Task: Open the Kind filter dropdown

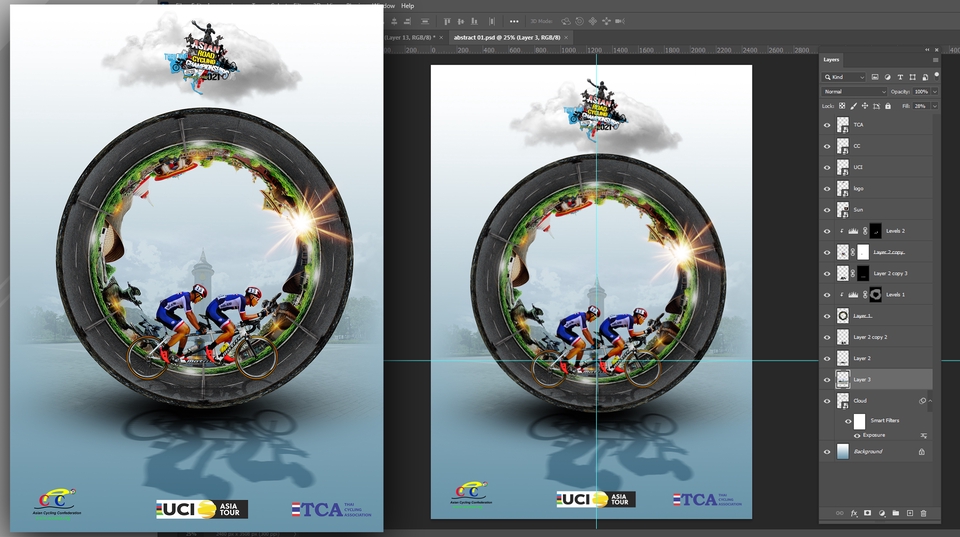Action: (x=844, y=77)
